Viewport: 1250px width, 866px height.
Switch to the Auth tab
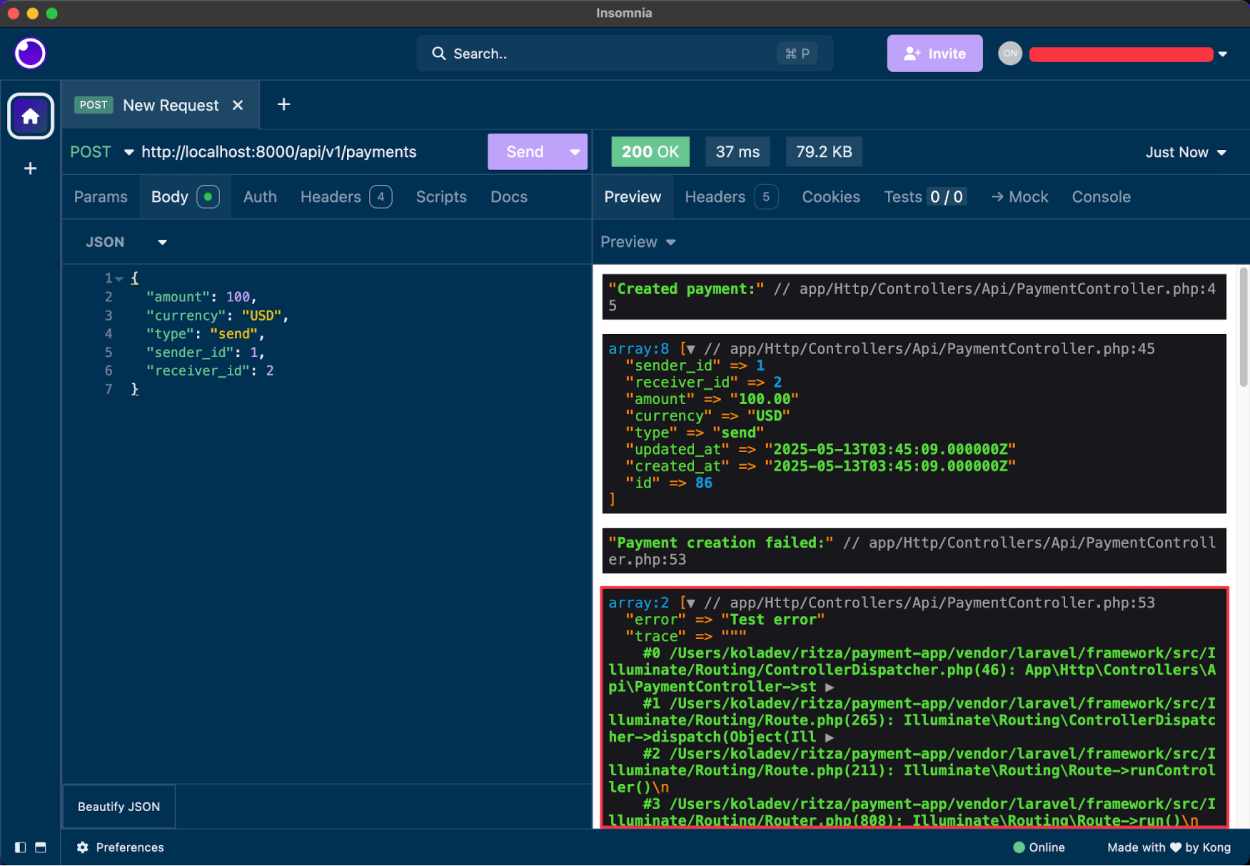click(x=260, y=197)
